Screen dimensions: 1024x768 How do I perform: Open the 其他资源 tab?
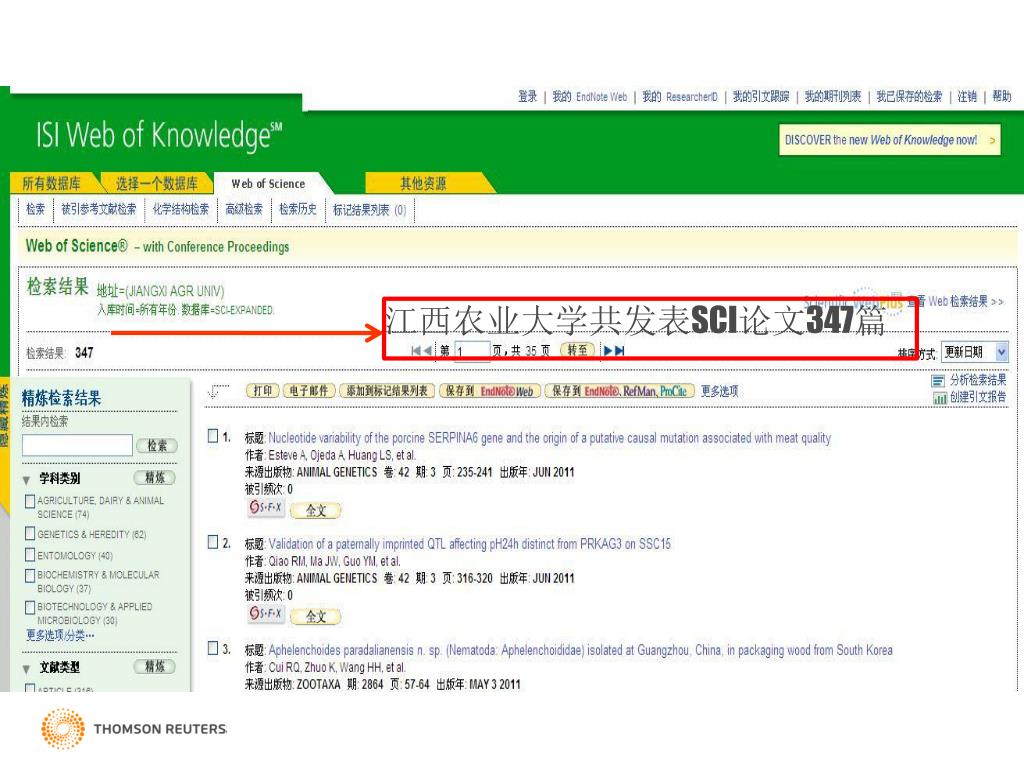coord(423,184)
